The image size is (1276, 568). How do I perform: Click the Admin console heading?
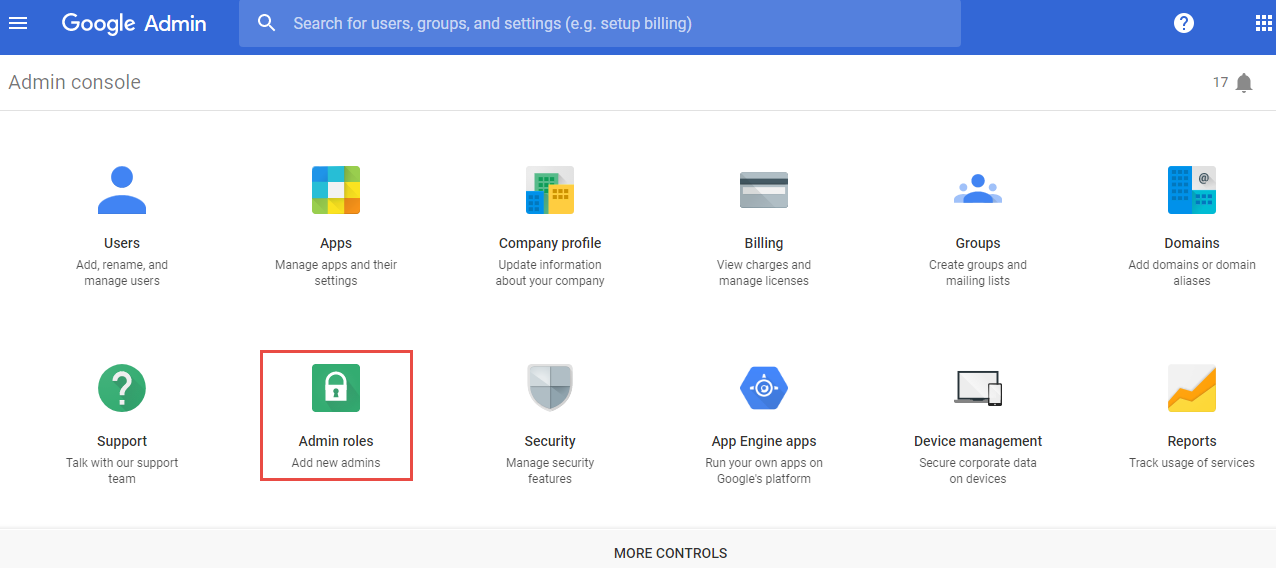(x=75, y=82)
